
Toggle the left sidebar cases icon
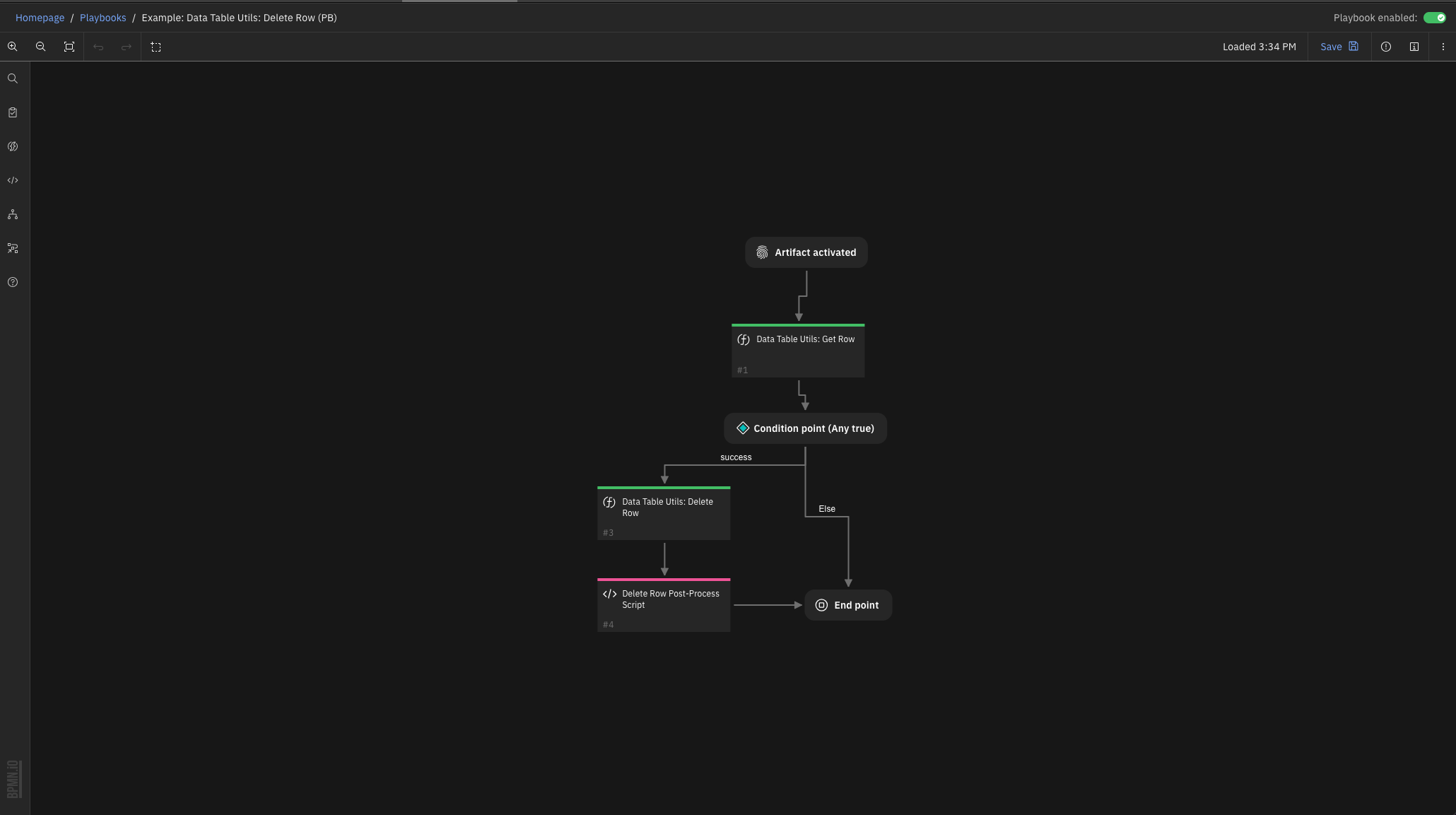(13, 112)
